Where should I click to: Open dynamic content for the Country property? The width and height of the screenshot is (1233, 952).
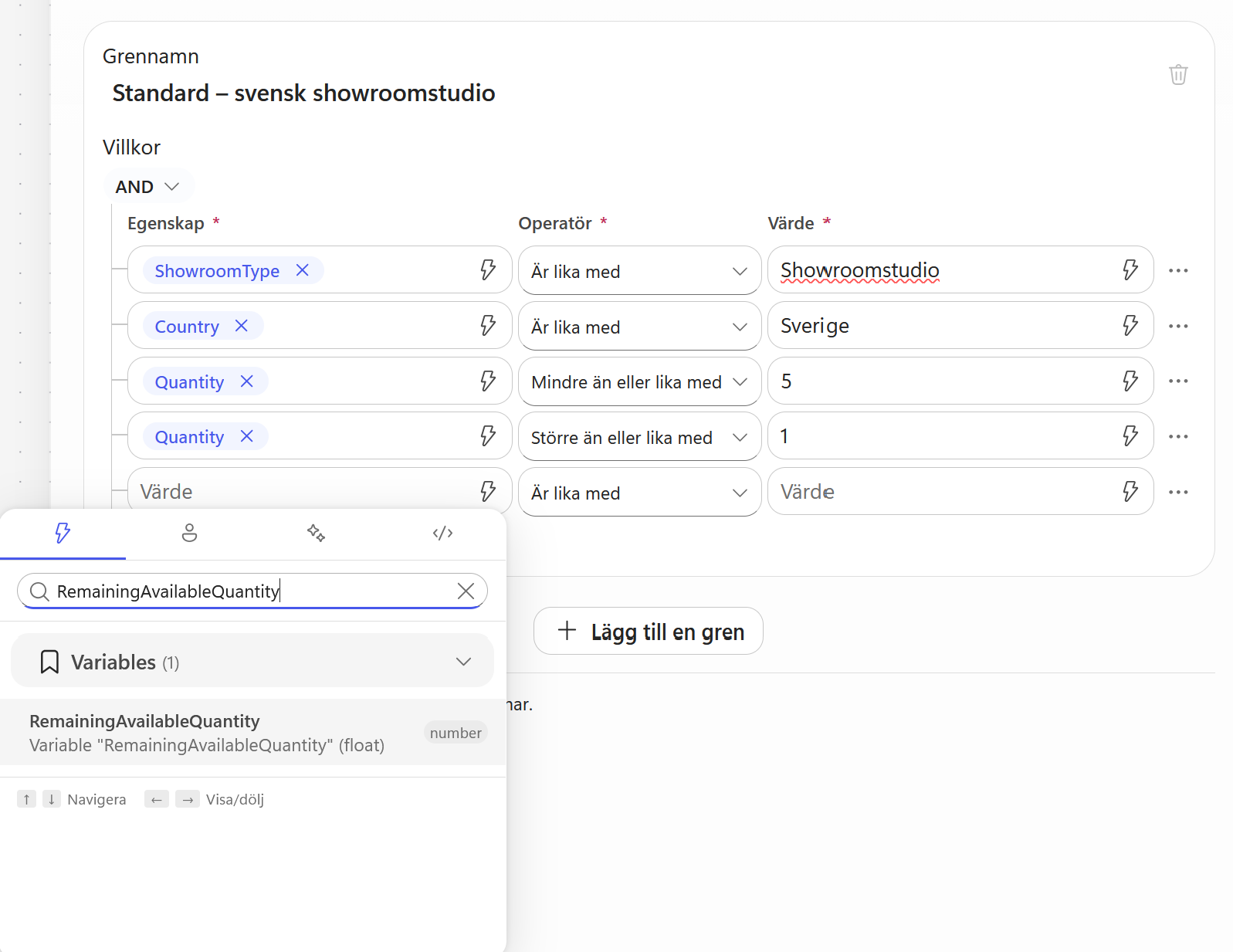[488, 325]
